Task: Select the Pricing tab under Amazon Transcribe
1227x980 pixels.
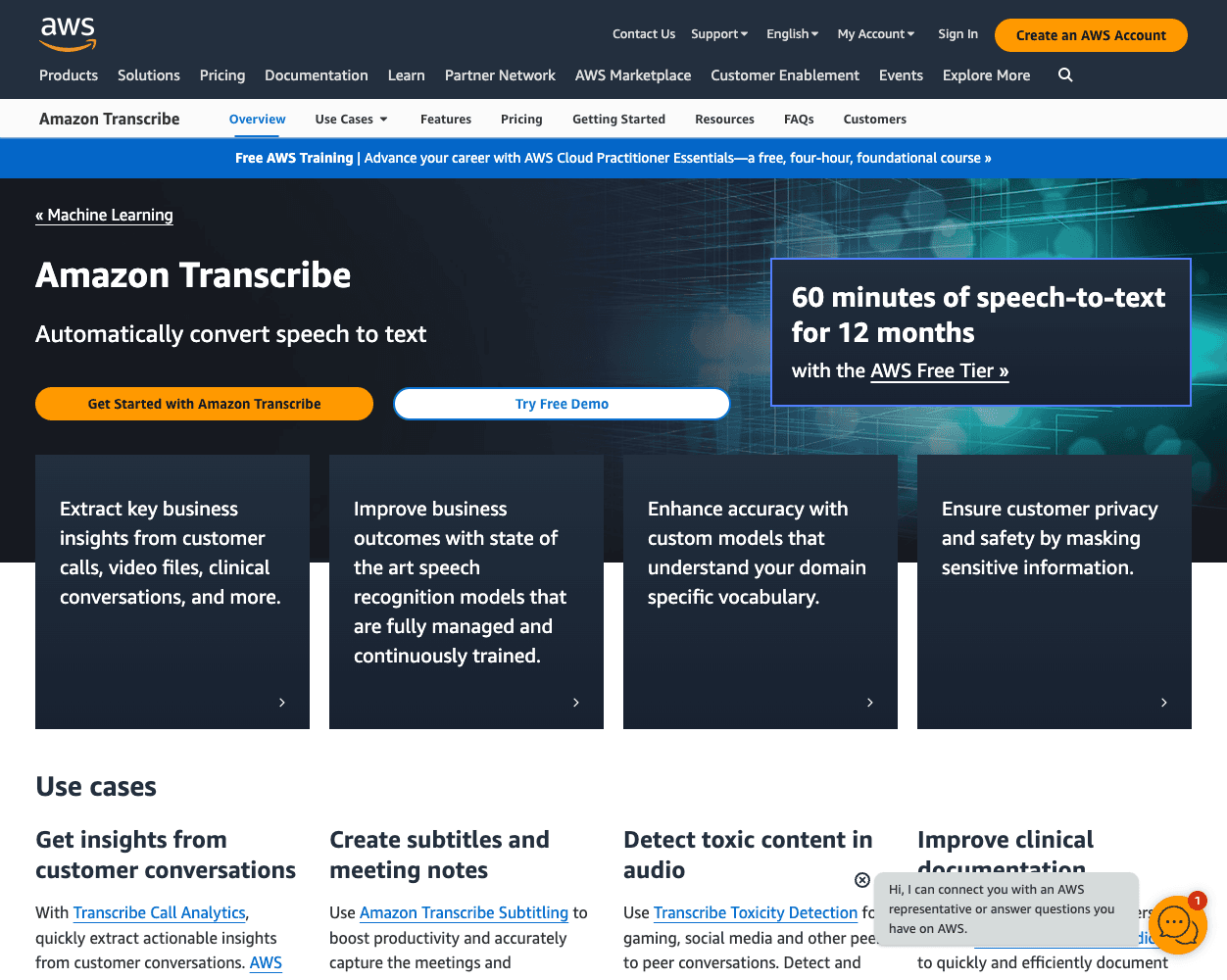Action: (x=521, y=120)
